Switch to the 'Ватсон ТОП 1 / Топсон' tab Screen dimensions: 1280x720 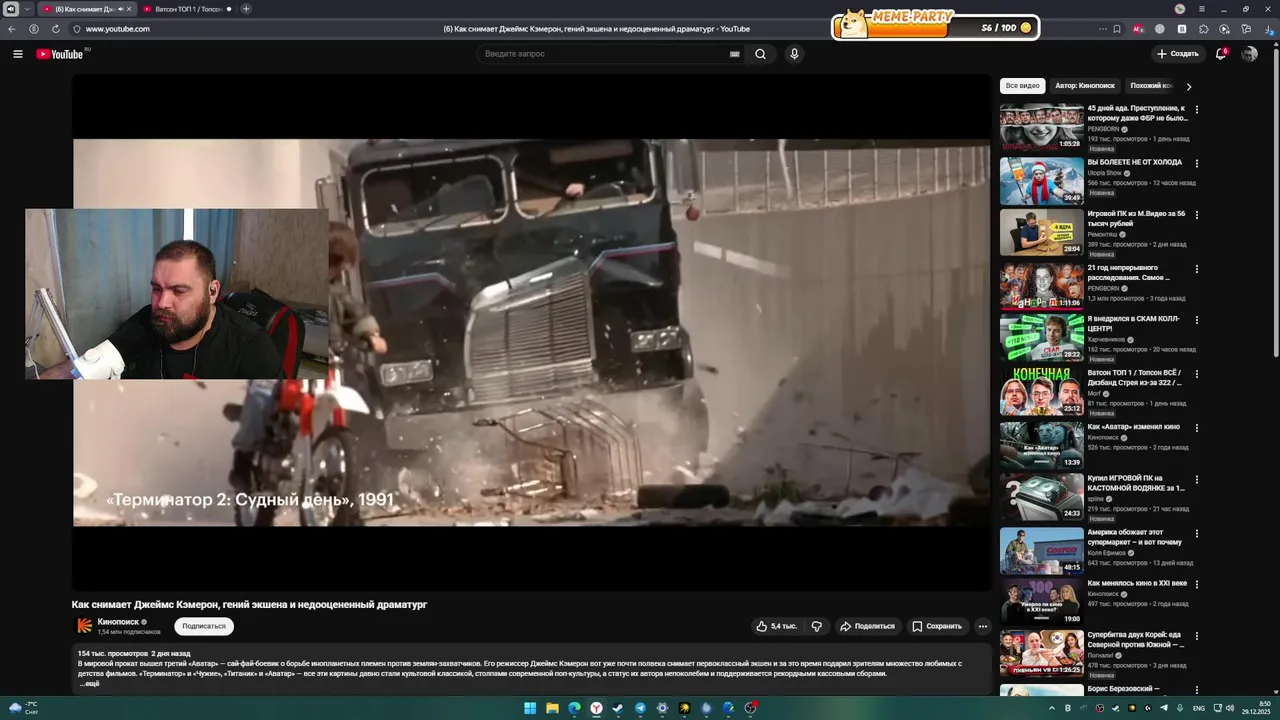coord(186,9)
